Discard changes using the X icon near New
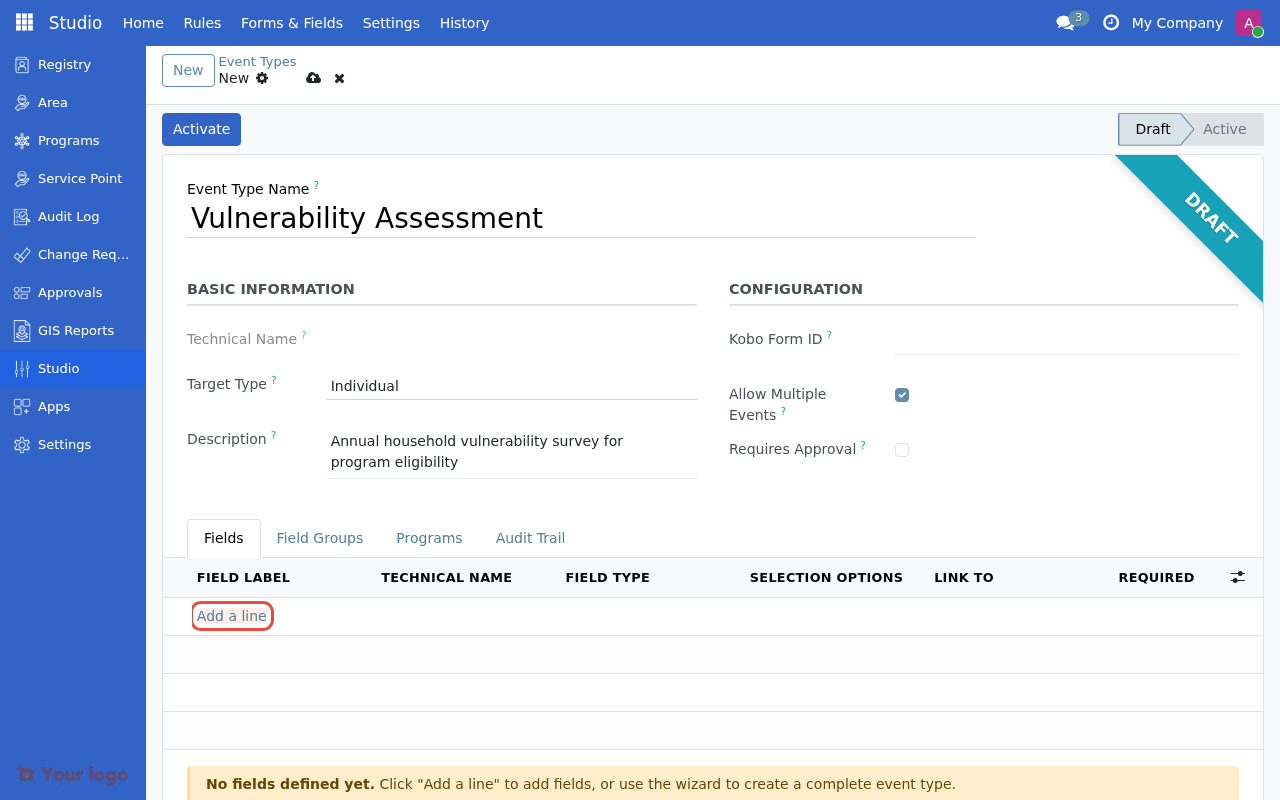The width and height of the screenshot is (1280, 800). point(339,78)
